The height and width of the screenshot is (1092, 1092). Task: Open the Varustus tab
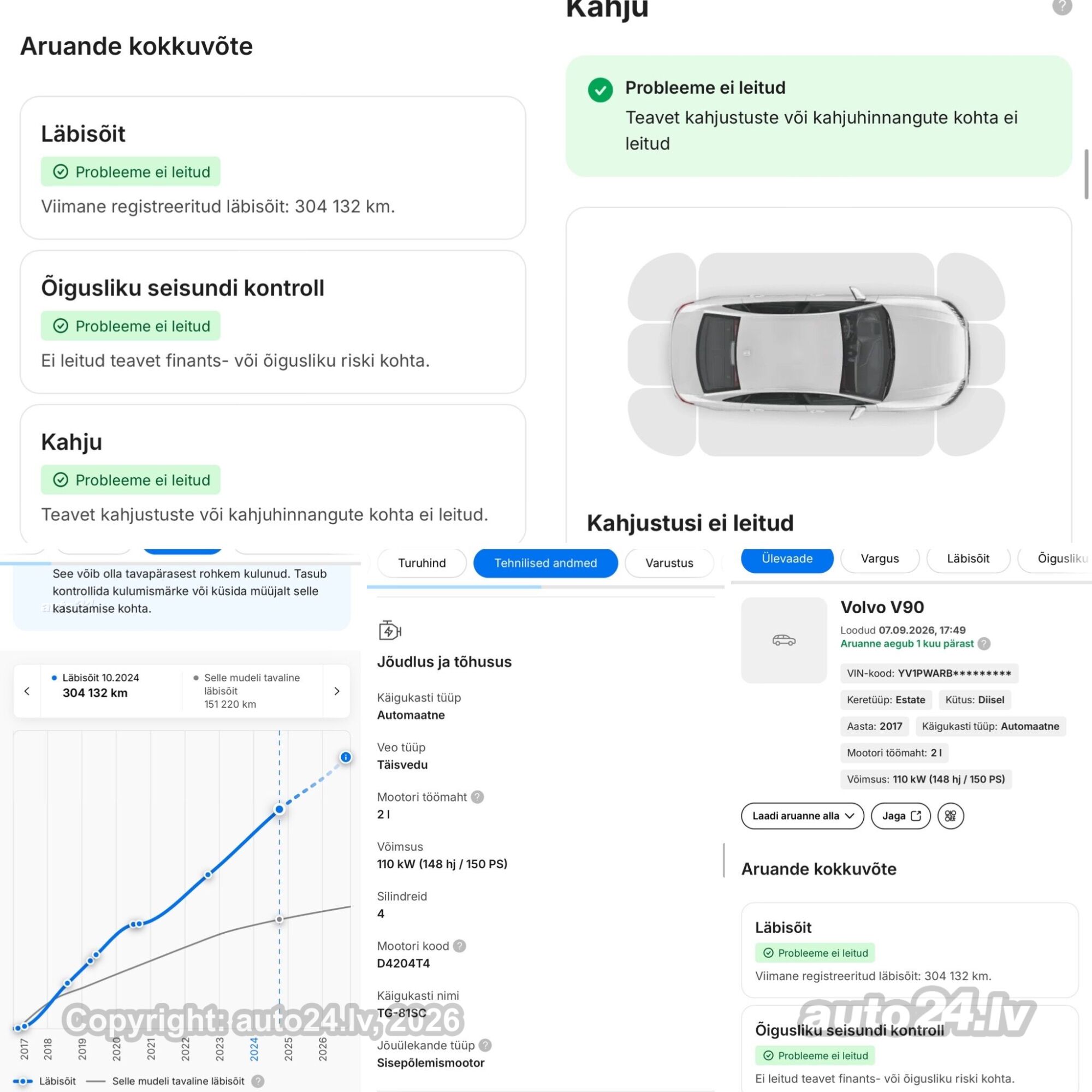pyautogui.click(x=669, y=563)
